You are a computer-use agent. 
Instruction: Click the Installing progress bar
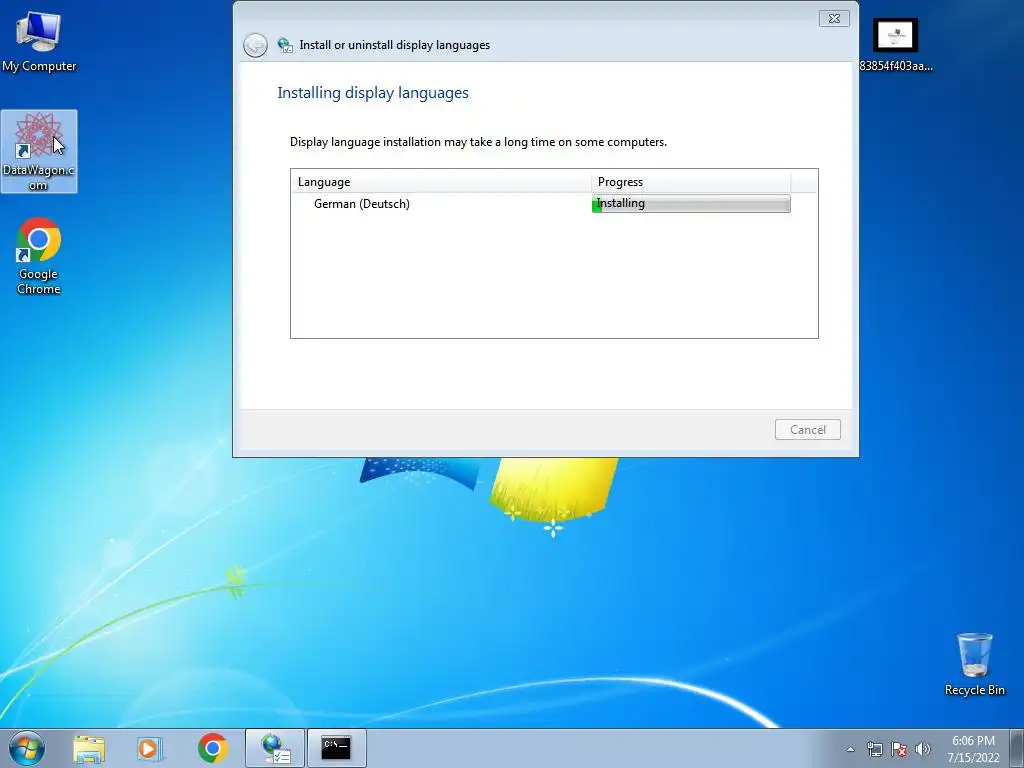click(691, 204)
